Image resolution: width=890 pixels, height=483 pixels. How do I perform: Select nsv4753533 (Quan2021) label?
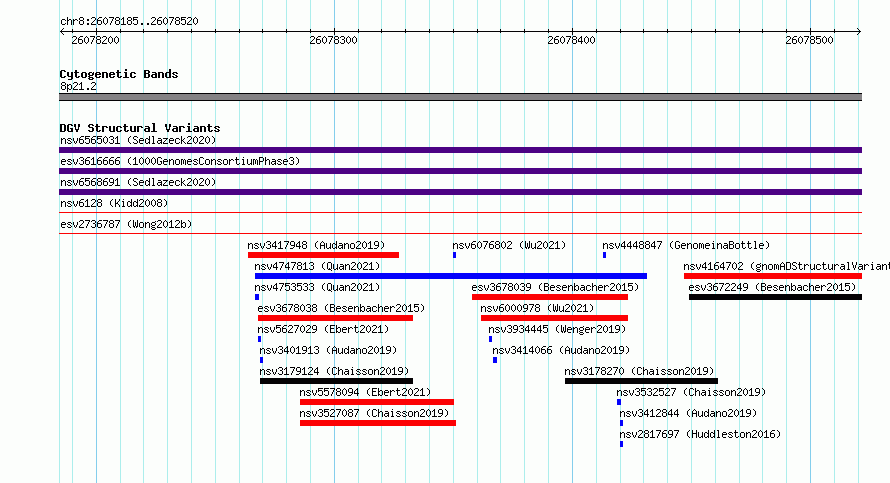click(317, 287)
